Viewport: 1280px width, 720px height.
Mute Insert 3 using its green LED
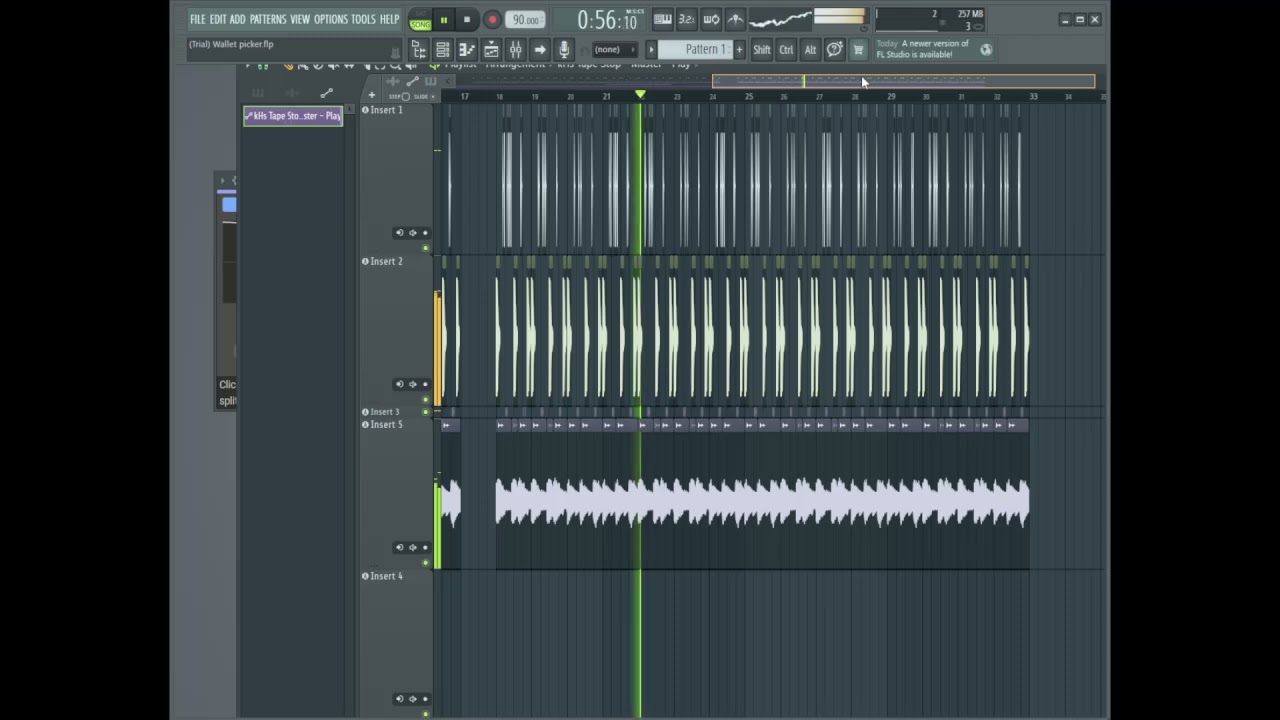(x=425, y=412)
